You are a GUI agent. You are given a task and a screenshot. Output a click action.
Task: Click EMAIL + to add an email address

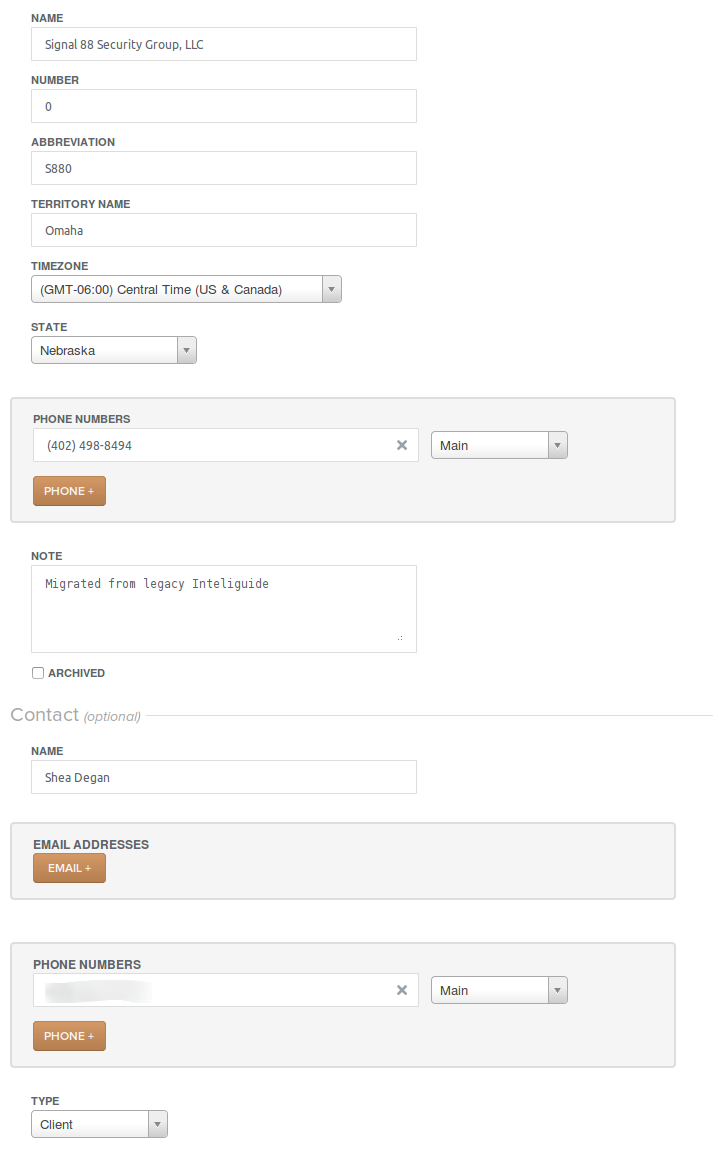[x=69, y=868]
